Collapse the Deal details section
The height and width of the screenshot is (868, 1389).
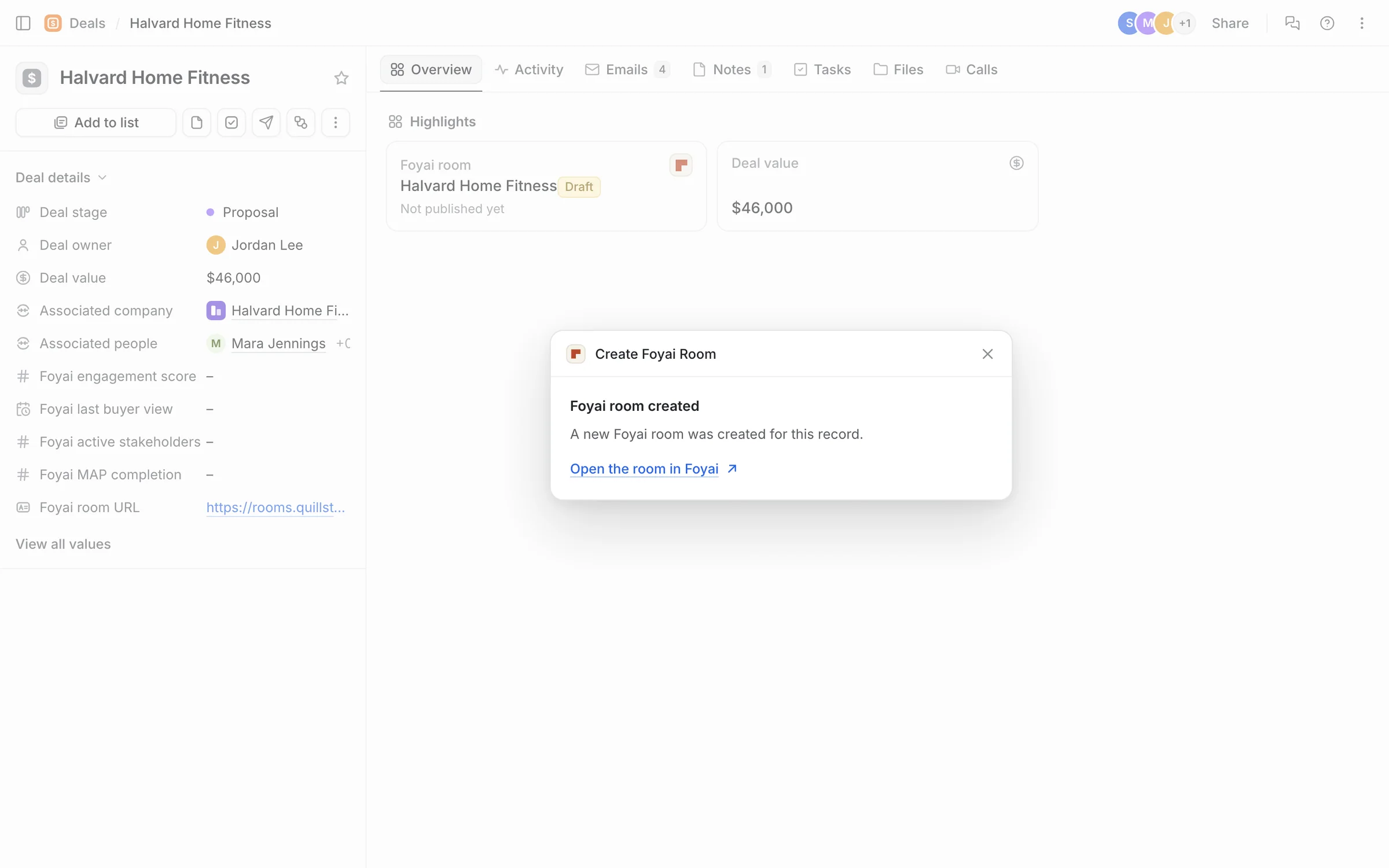coord(61,178)
